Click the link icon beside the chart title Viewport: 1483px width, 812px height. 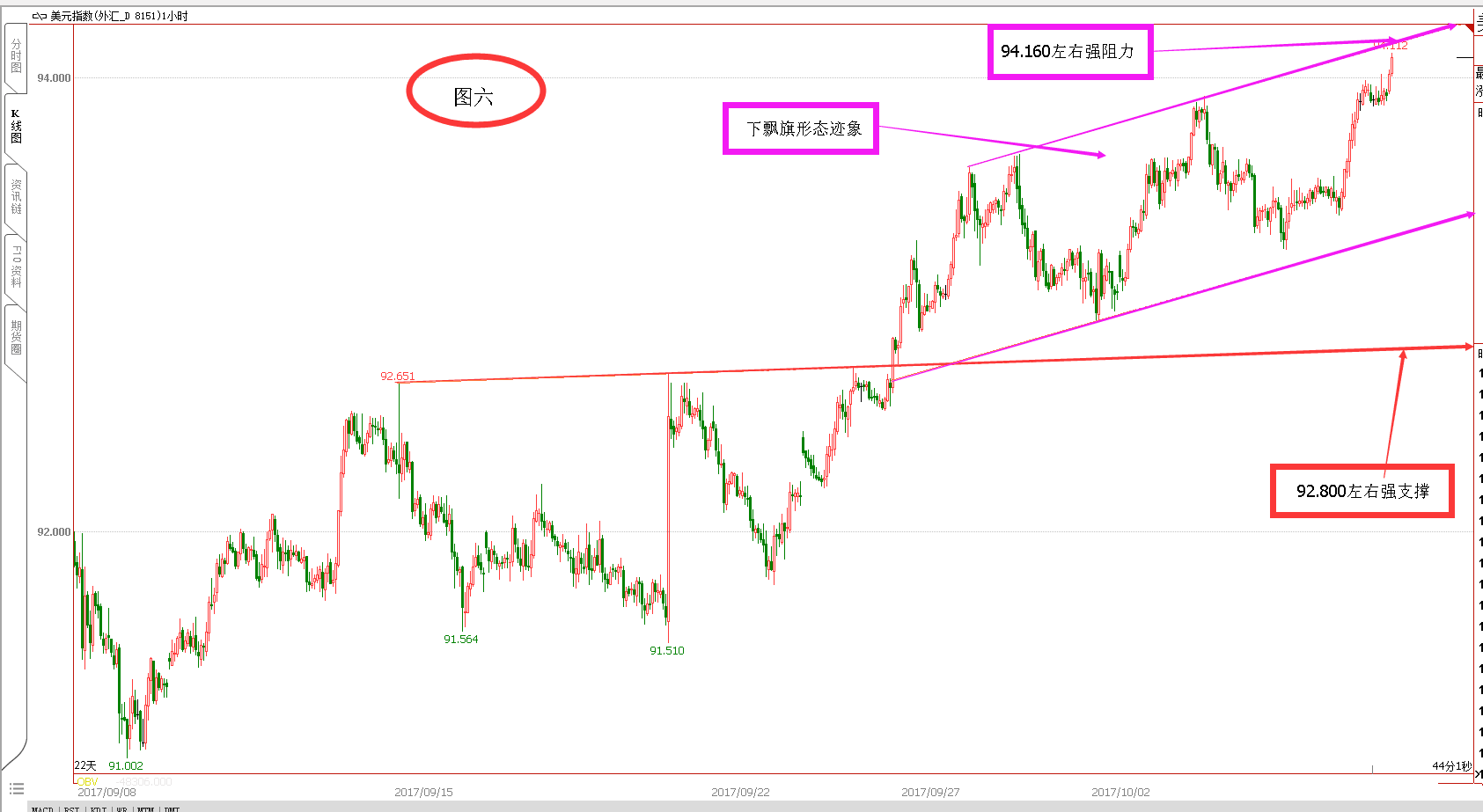coord(39,16)
